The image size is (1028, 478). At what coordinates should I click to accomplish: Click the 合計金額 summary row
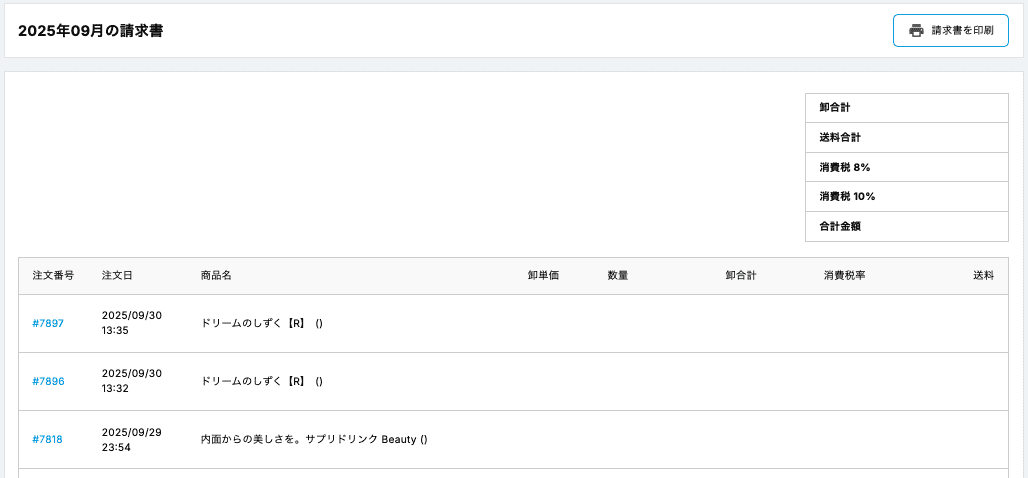coord(906,226)
